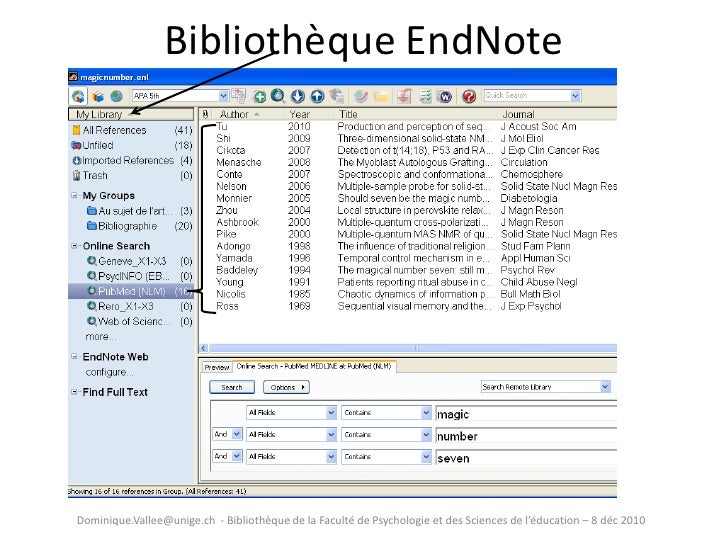Viewport: 728px width, 546px height.
Task: Click the Find Full Text toolbar icon
Action: click(337, 96)
